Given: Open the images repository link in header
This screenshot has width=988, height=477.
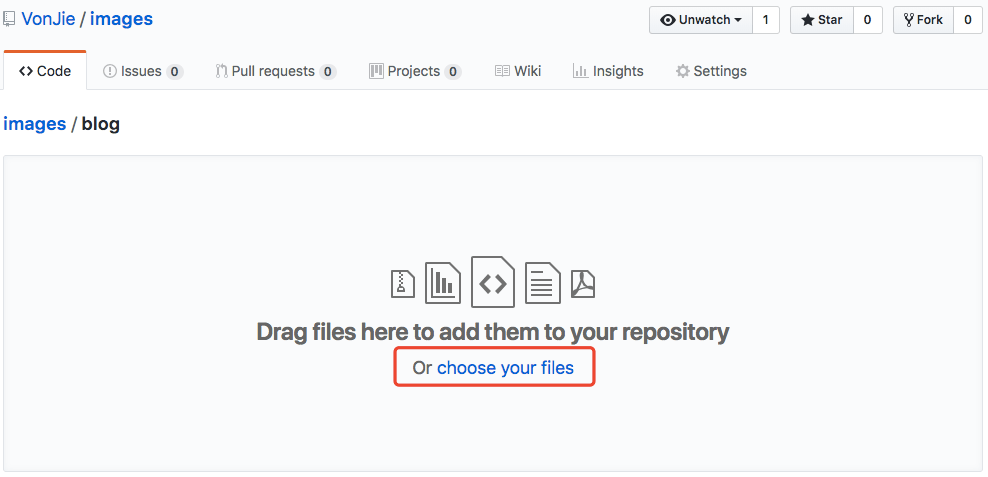Looking at the screenshot, I should pyautogui.click(x=121, y=19).
